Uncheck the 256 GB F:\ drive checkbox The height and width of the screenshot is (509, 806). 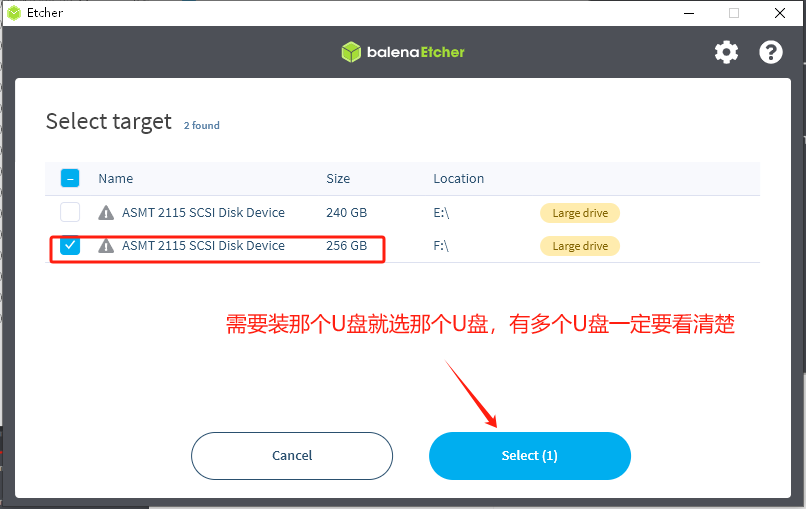coord(70,245)
